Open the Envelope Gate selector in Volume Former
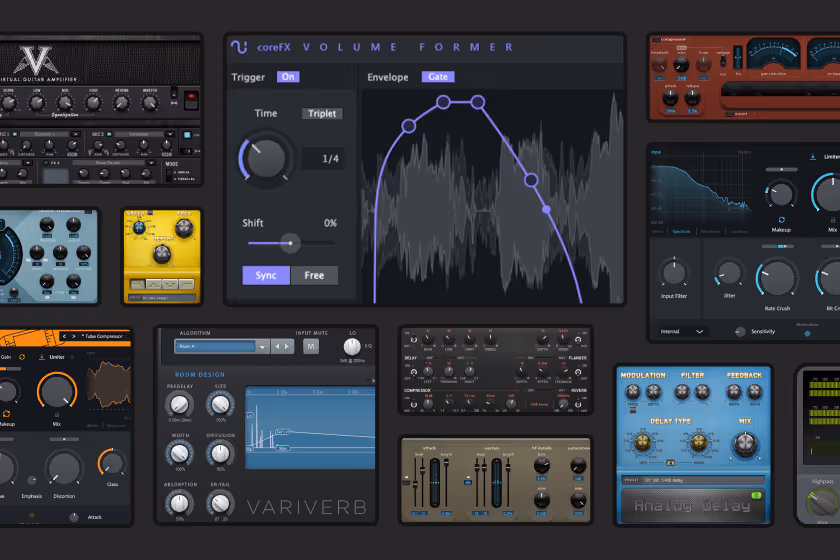This screenshot has height=560, width=840. coord(438,77)
